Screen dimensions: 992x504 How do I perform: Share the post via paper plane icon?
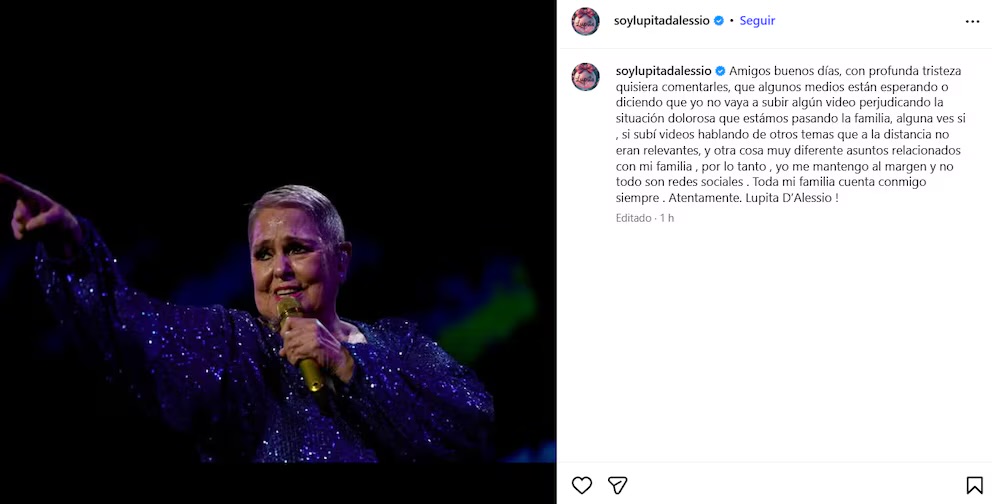coord(618,485)
